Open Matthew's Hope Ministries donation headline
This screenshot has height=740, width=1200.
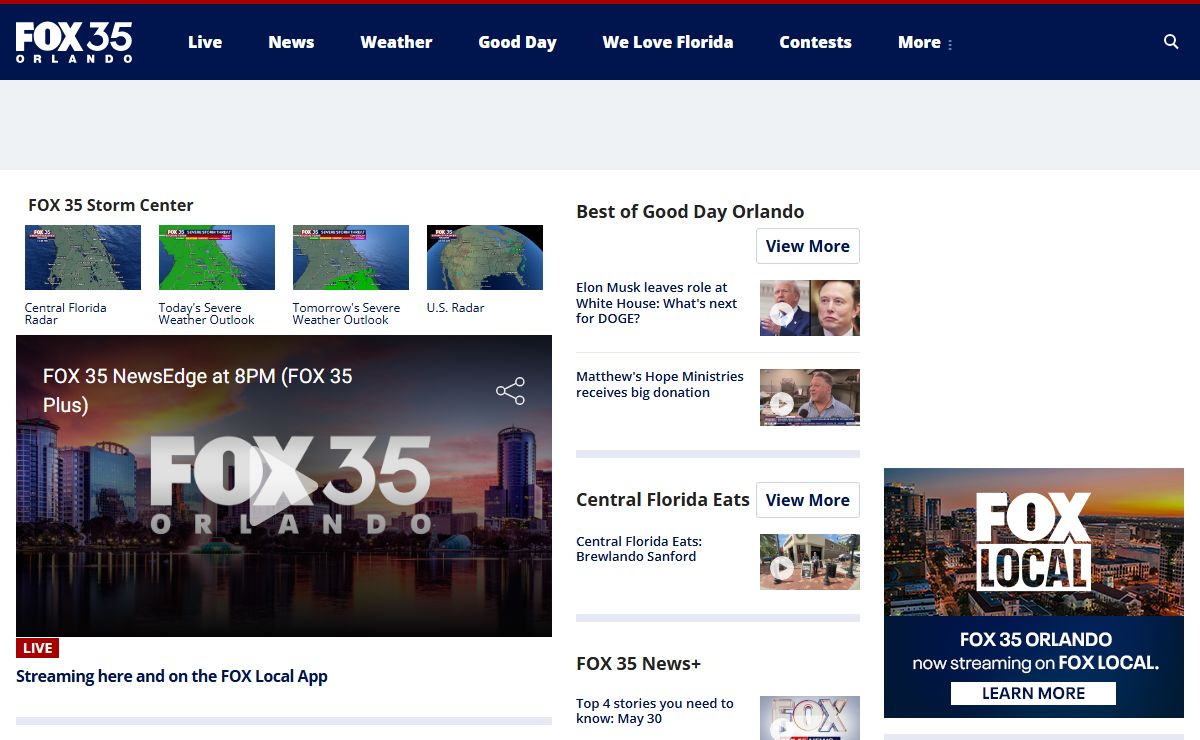[660, 384]
